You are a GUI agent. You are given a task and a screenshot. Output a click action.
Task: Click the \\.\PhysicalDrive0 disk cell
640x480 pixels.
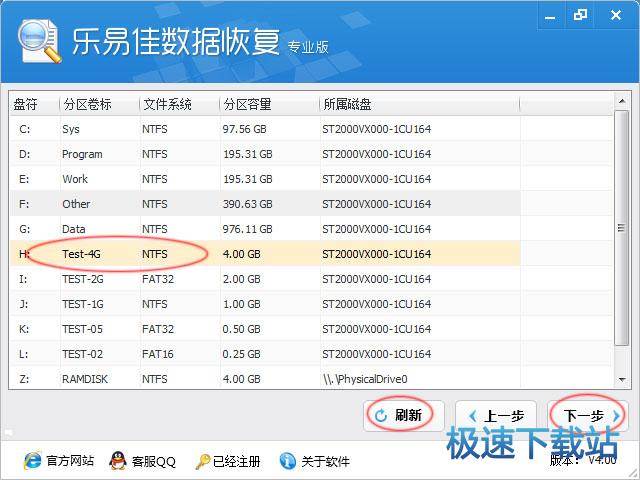click(x=365, y=379)
